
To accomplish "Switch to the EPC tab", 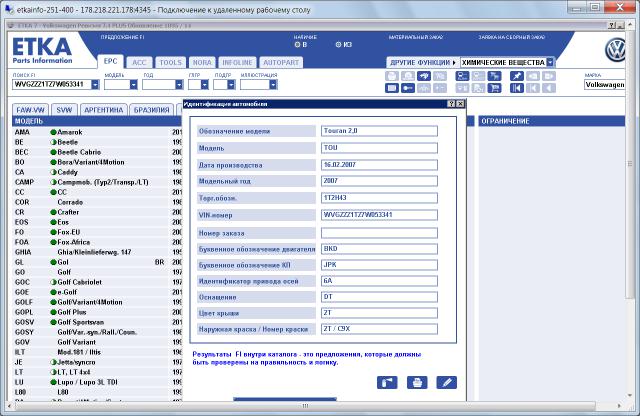I will (110, 62).
